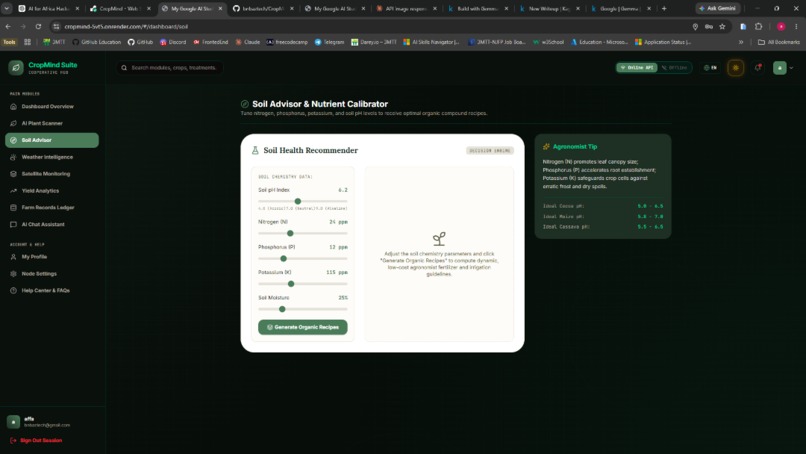Click the CropMind Suite leaf logo

(x=16, y=67)
